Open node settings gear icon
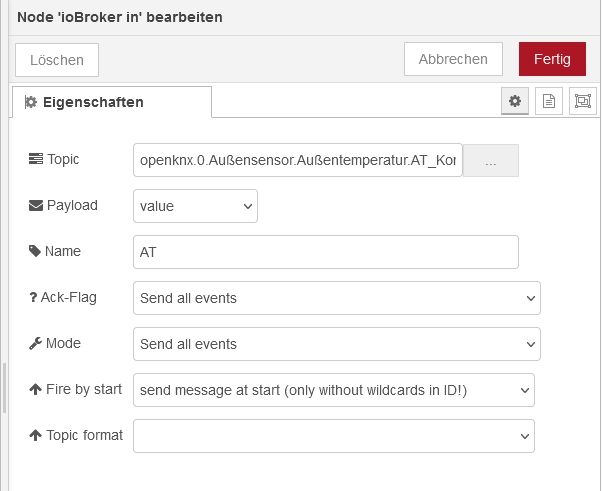 pos(515,101)
